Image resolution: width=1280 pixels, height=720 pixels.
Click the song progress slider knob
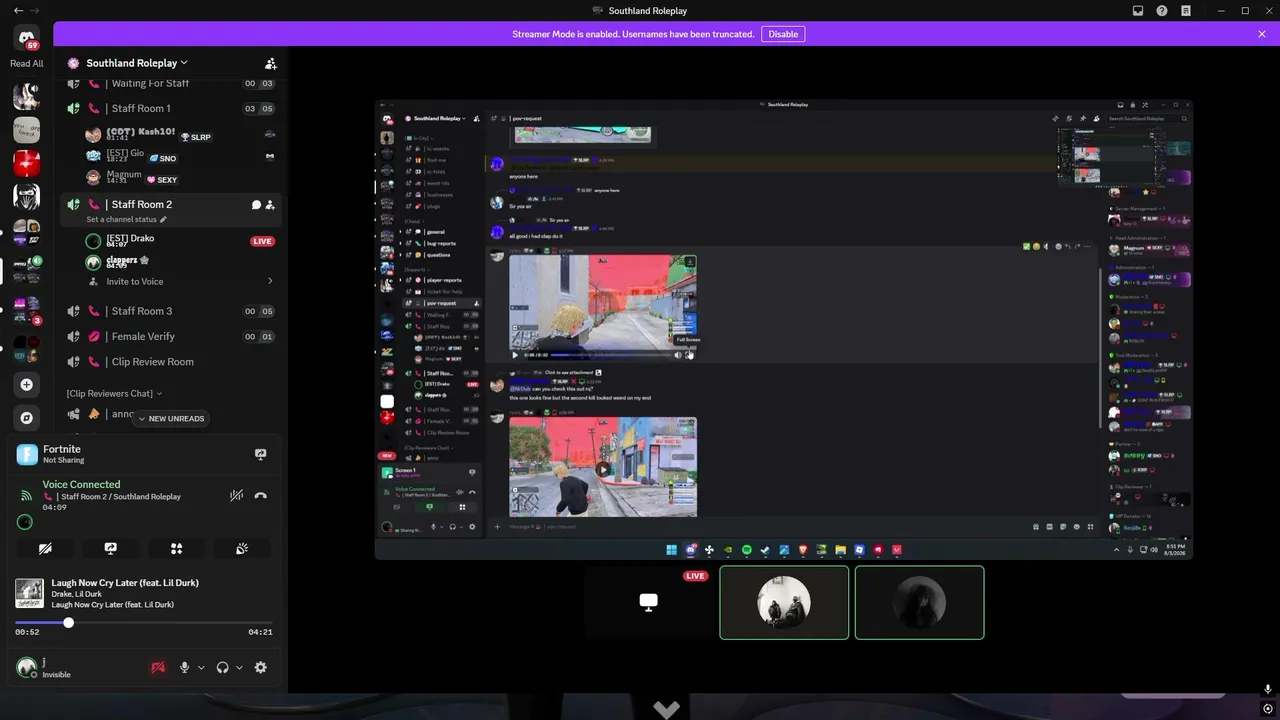(68, 623)
